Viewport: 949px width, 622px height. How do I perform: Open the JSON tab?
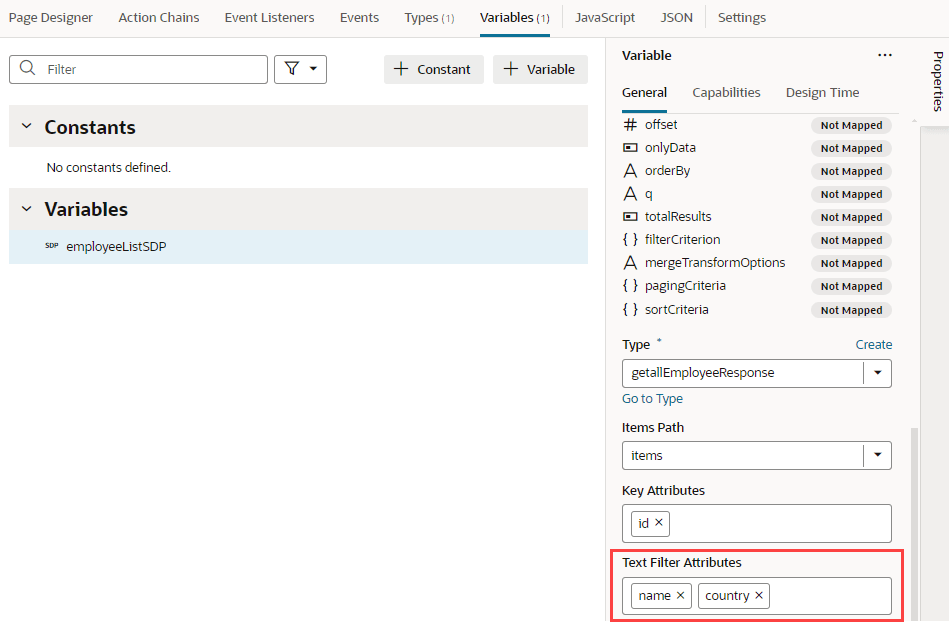coord(677,18)
